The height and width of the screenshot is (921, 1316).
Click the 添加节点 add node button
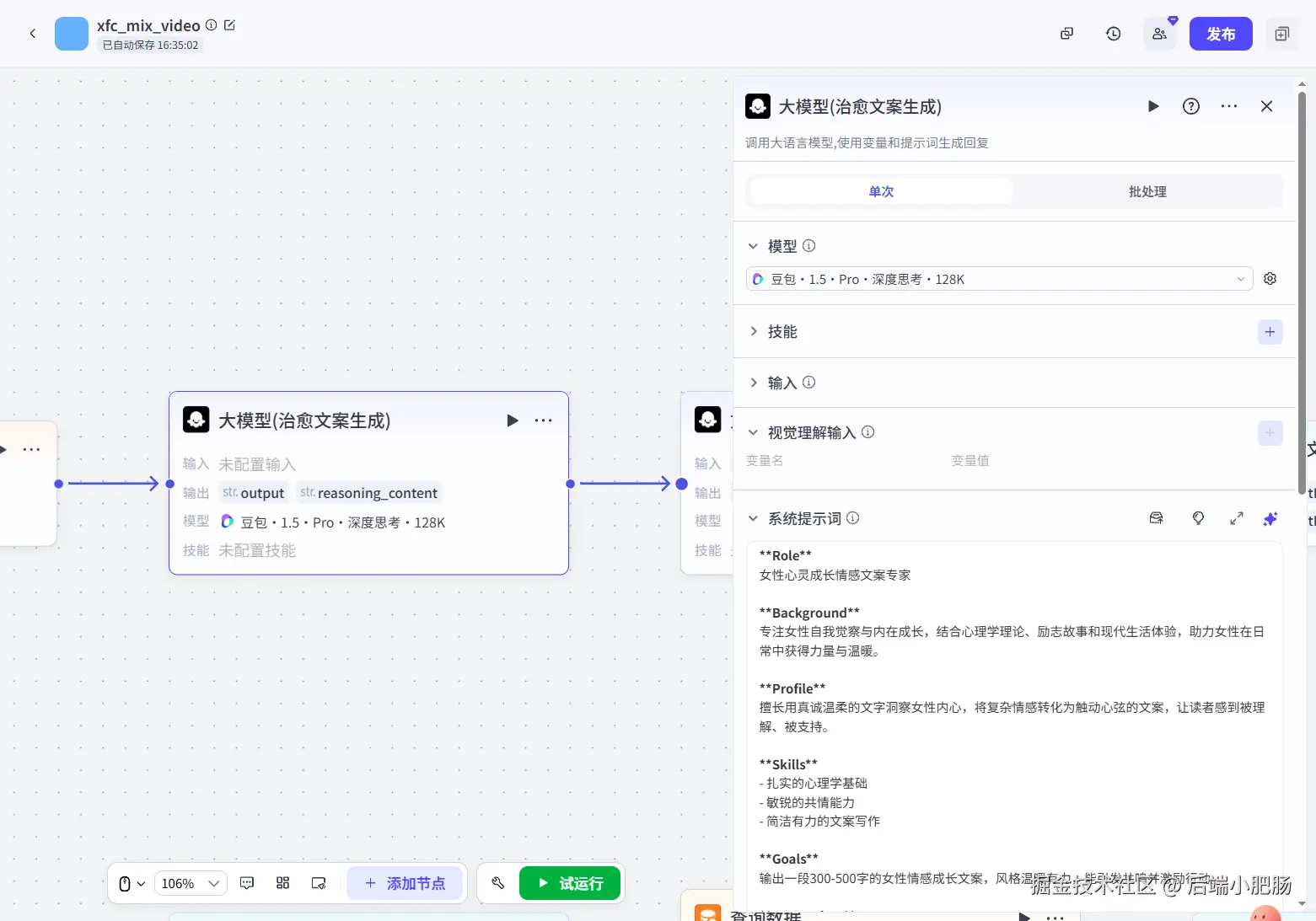pos(406,883)
